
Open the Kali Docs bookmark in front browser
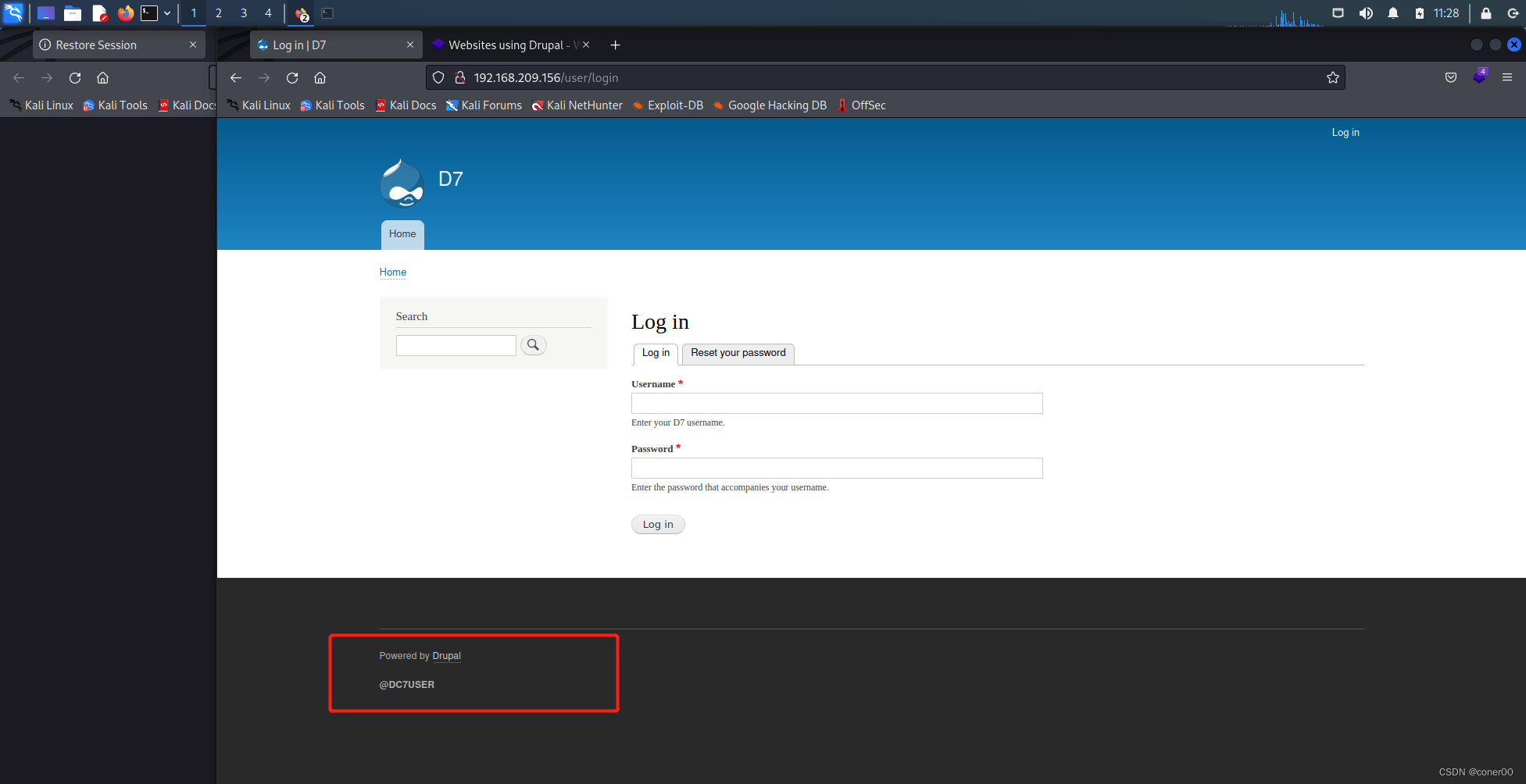[x=406, y=105]
